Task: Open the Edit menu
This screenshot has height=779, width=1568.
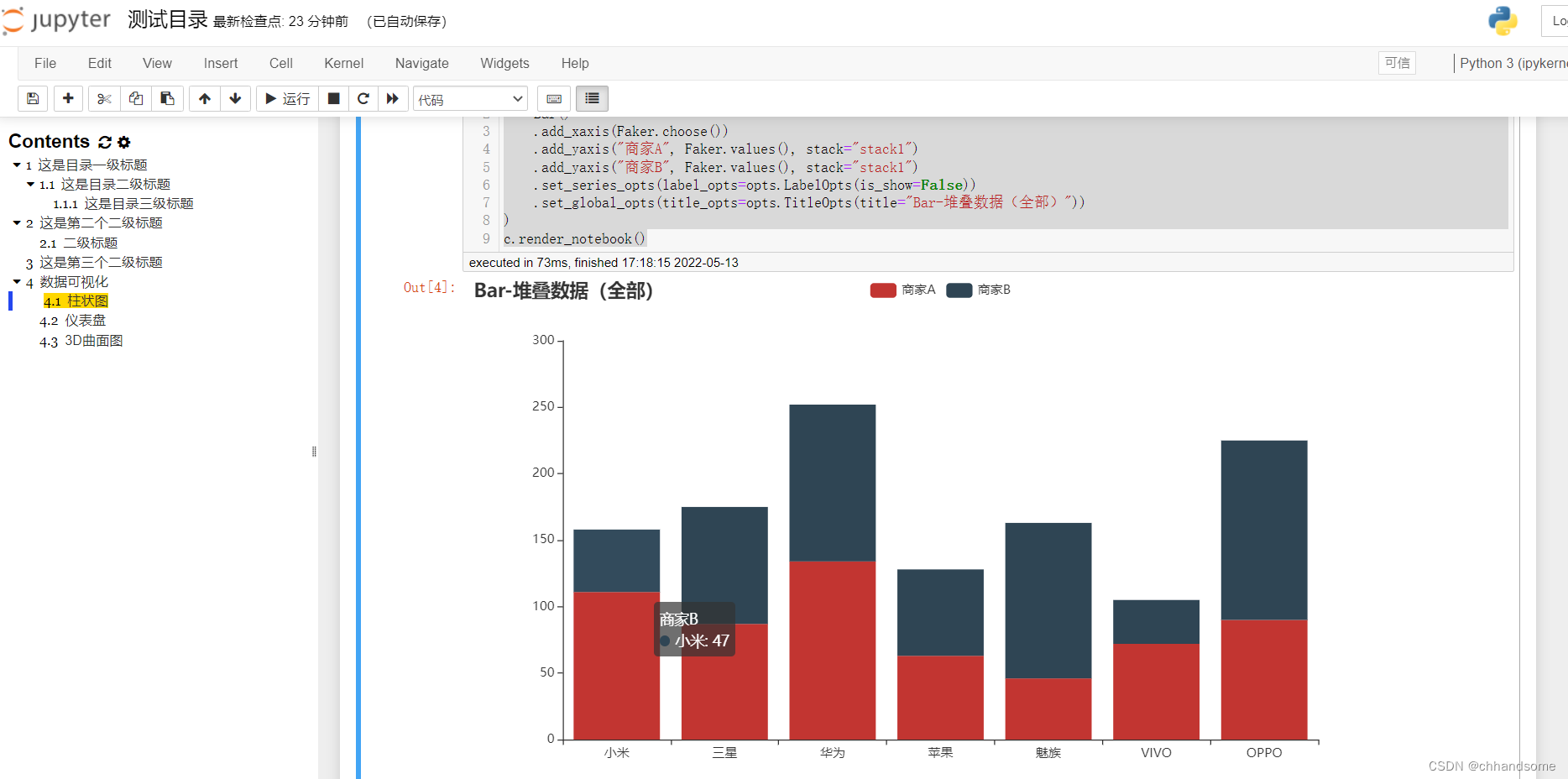Action: [x=100, y=63]
